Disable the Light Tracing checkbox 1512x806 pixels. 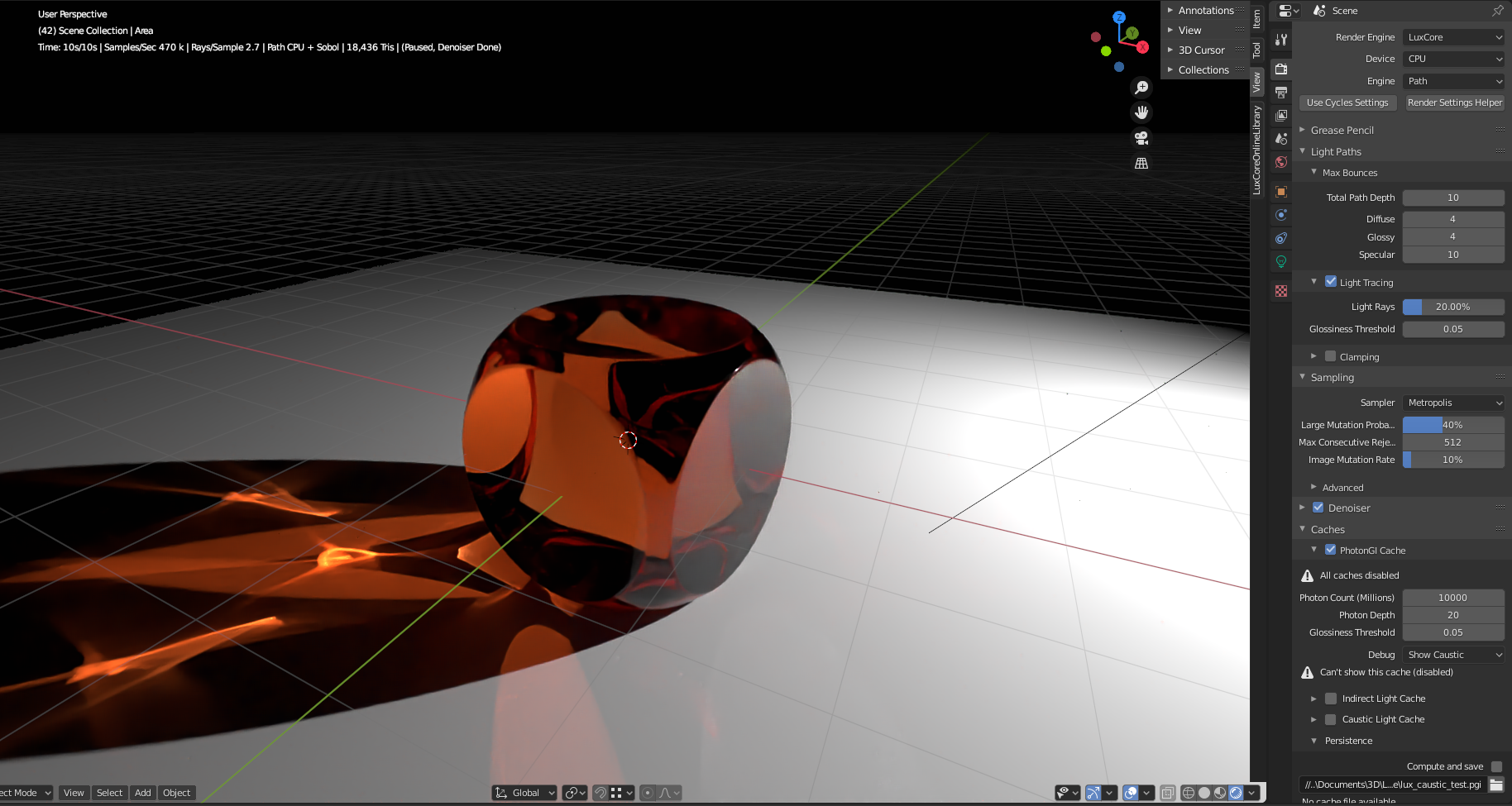tap(1331, 282)
